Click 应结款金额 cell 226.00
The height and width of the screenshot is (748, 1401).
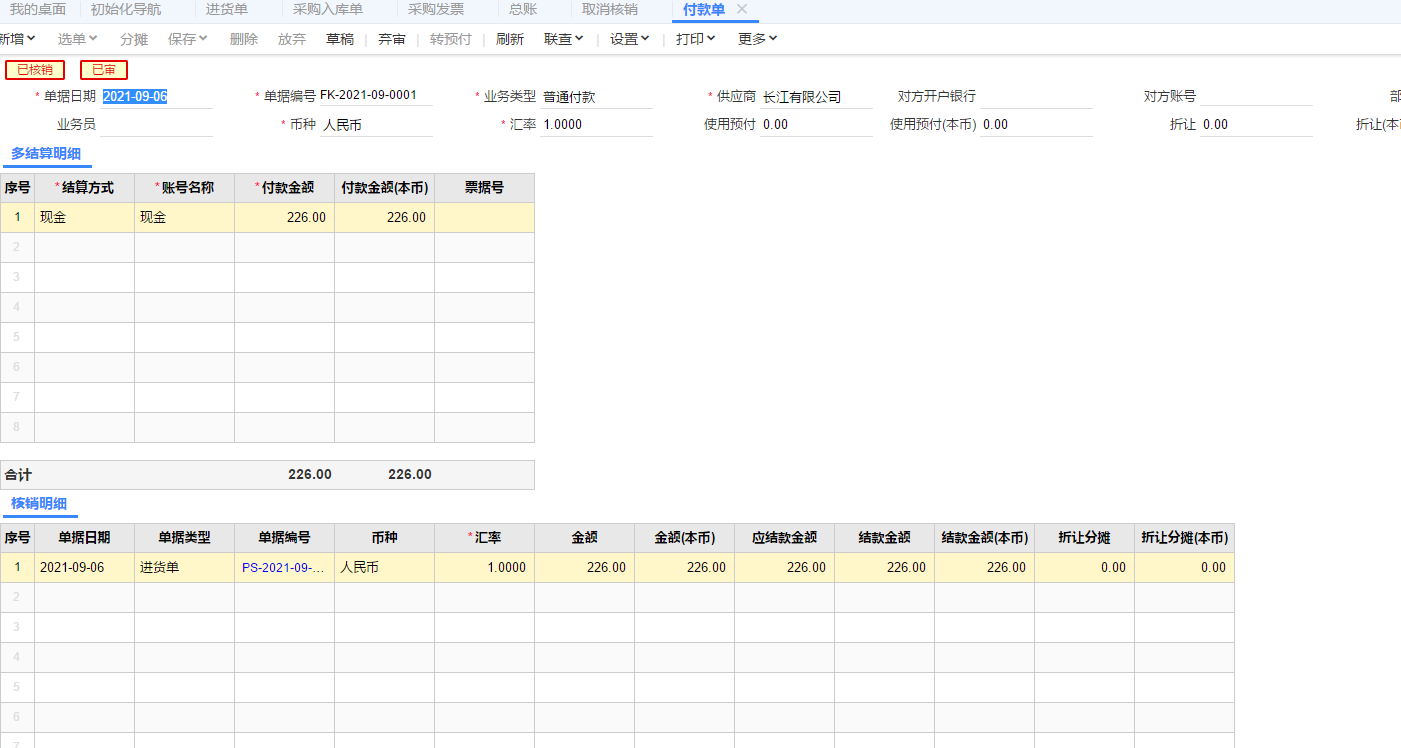pos(784,568)
